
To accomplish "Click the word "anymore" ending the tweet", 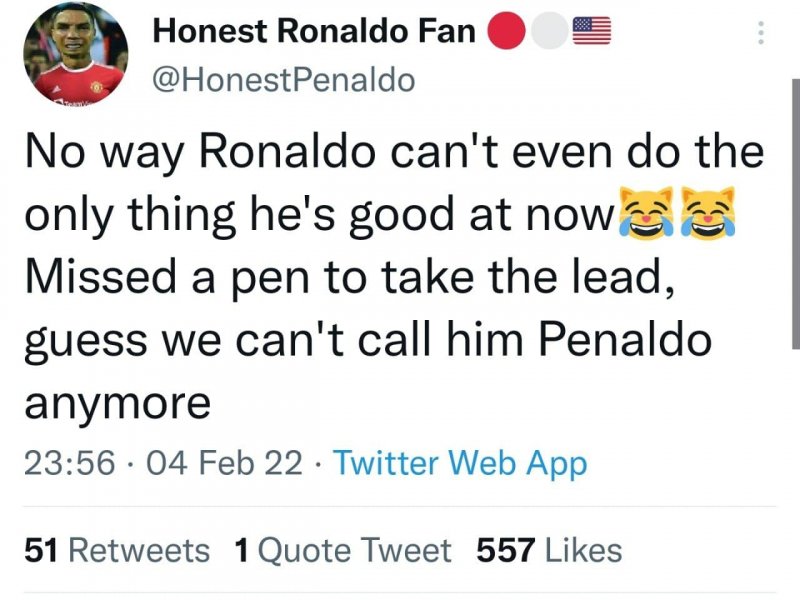I will pyautogui.click(x=116, y=403).
